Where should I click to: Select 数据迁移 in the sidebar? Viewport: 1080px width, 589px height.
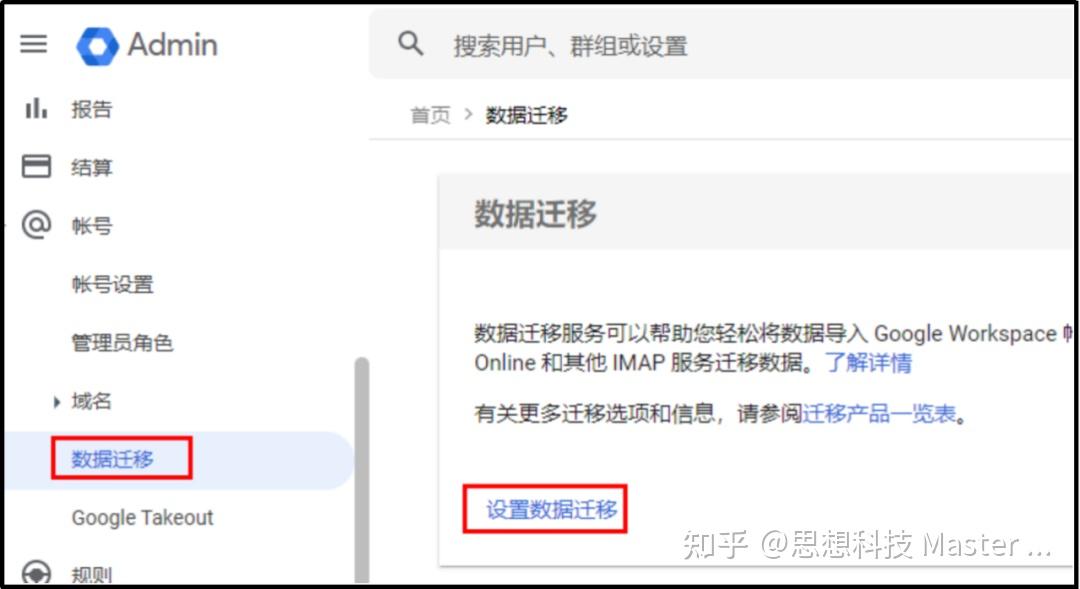[112, 459]
